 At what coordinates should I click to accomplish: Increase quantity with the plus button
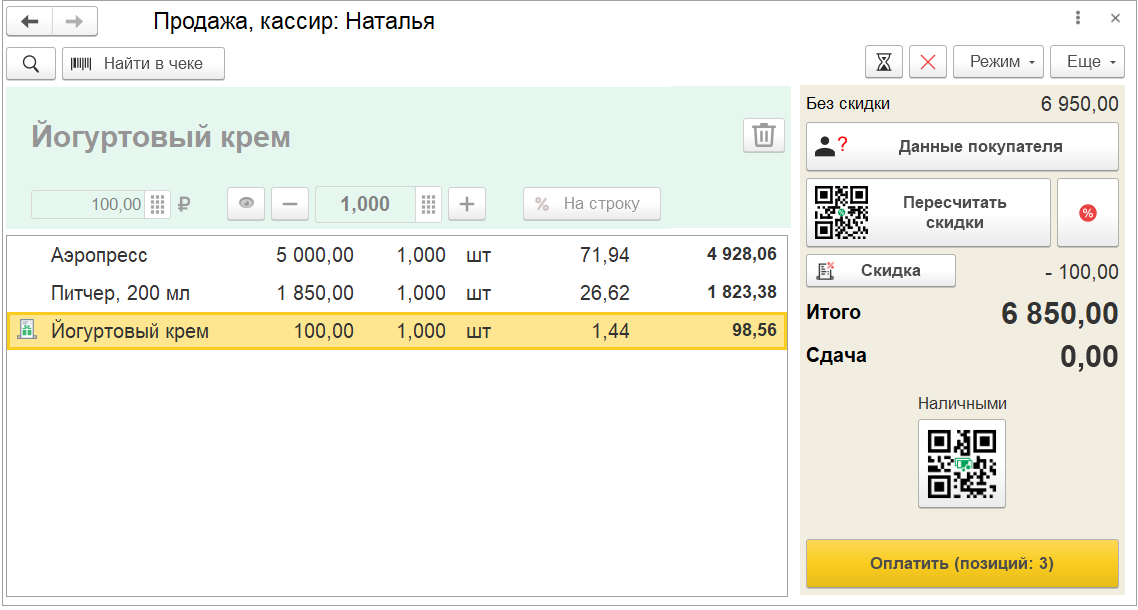point(466,204)
